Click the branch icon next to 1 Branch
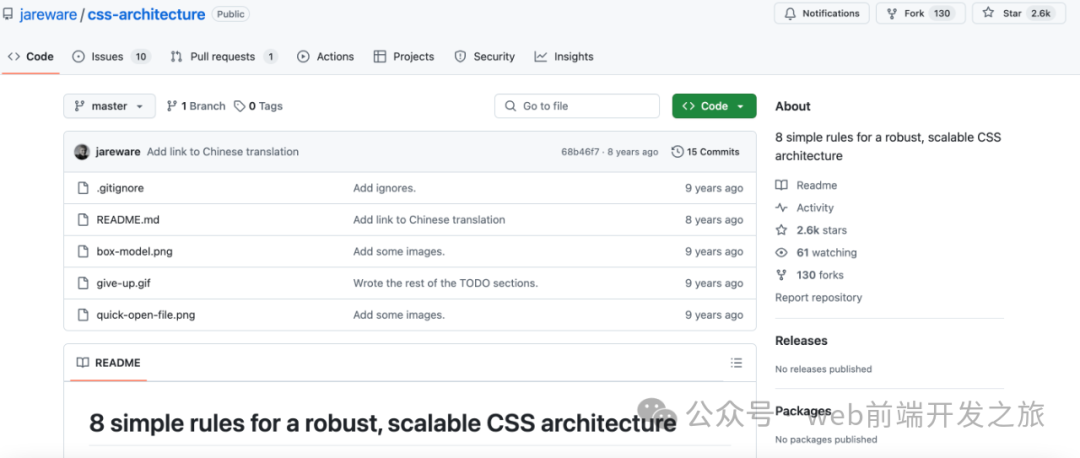The height and width of the screenshot is (458, 1080). coord(172,106)
